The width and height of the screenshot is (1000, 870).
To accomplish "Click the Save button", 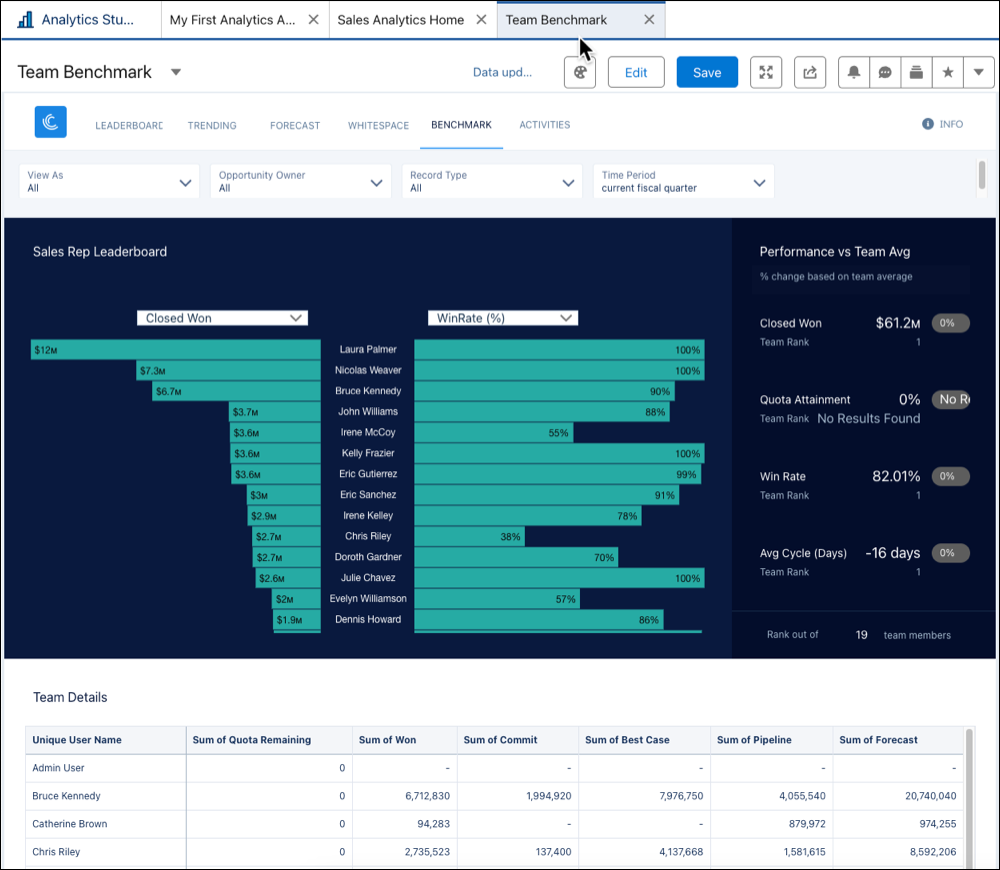I will point(707,72).
